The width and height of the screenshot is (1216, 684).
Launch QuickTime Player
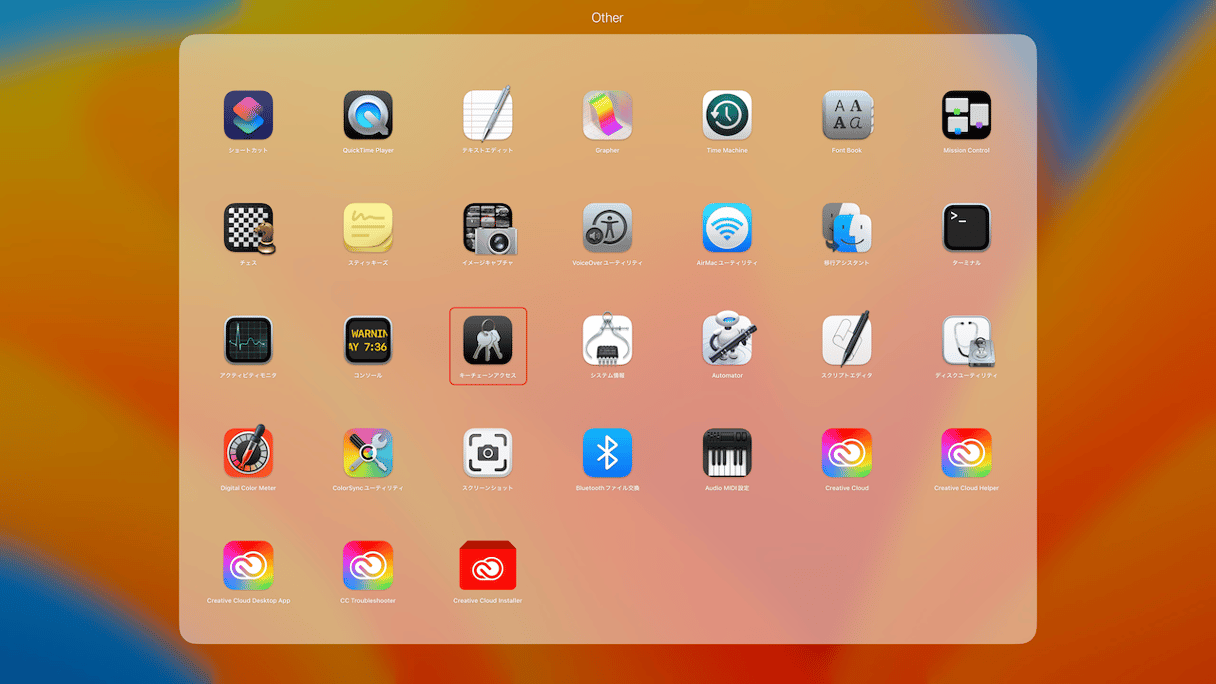coord(368,115)
